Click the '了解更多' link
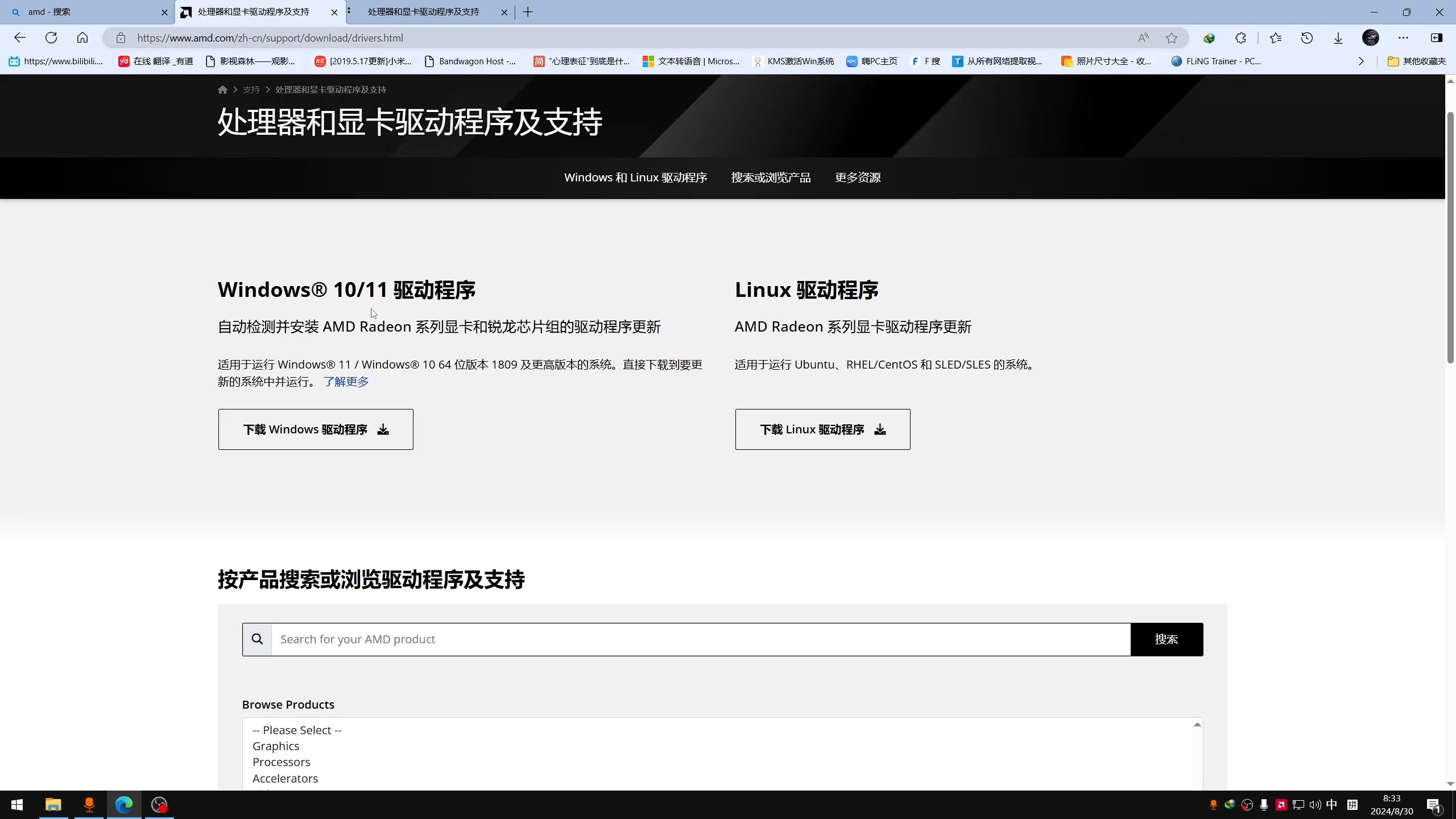 346,382
